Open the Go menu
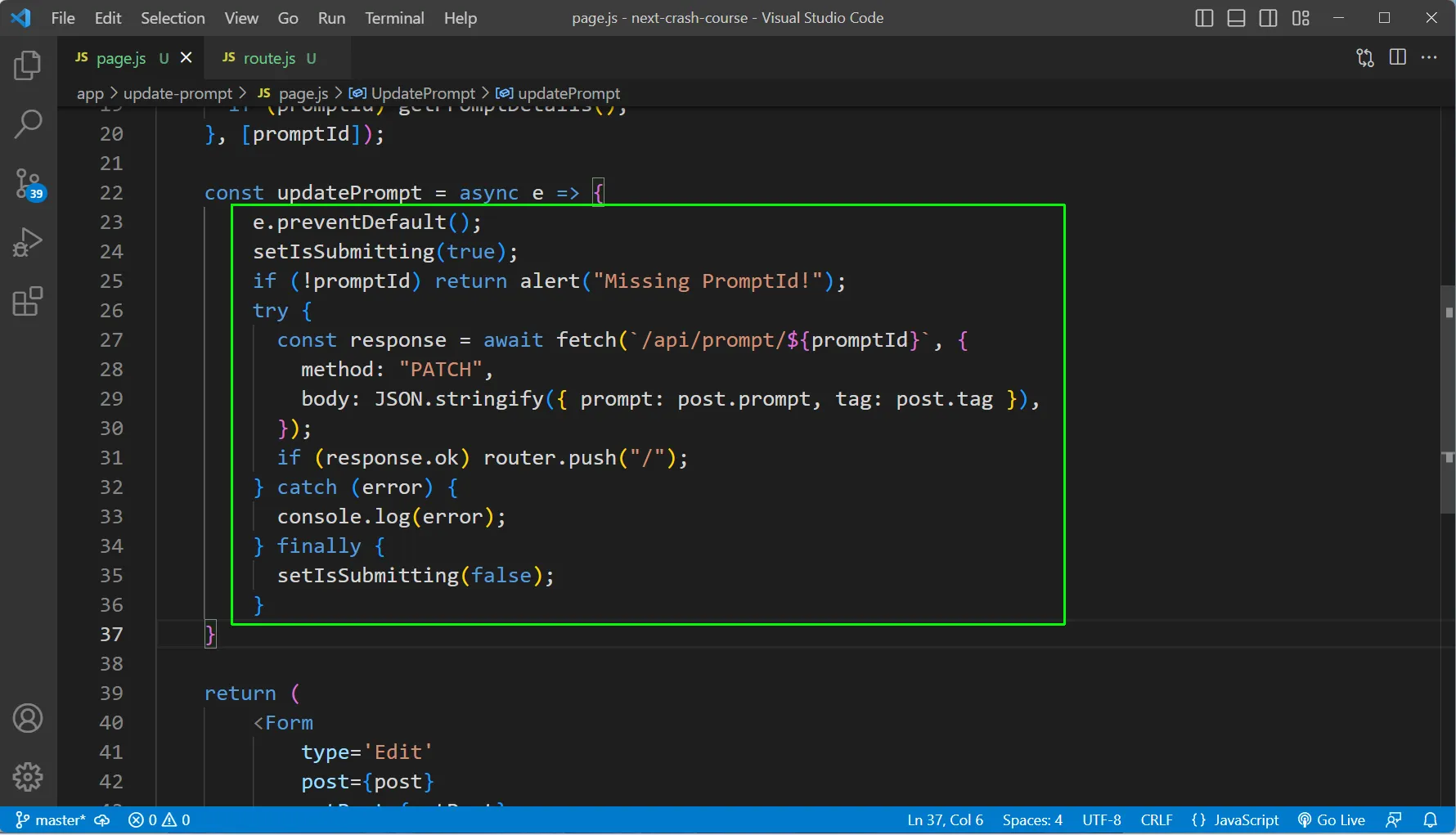Viewport: 1456px width, 835px height. pos(288,18)
